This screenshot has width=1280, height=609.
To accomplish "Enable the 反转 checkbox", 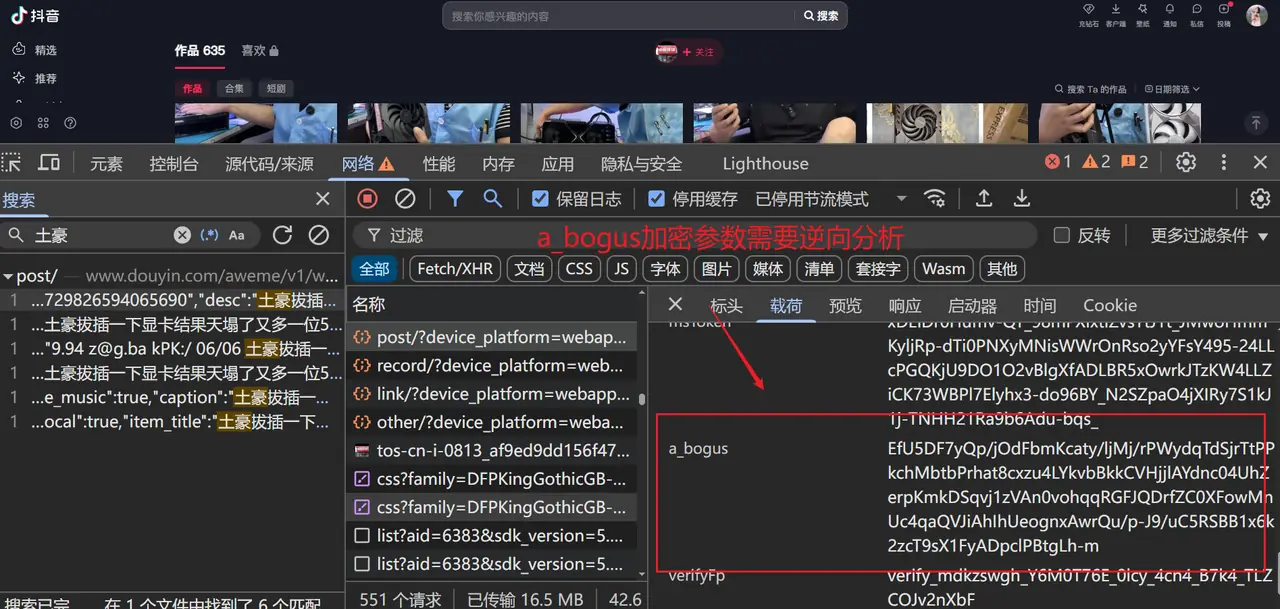I will 1062,235.
